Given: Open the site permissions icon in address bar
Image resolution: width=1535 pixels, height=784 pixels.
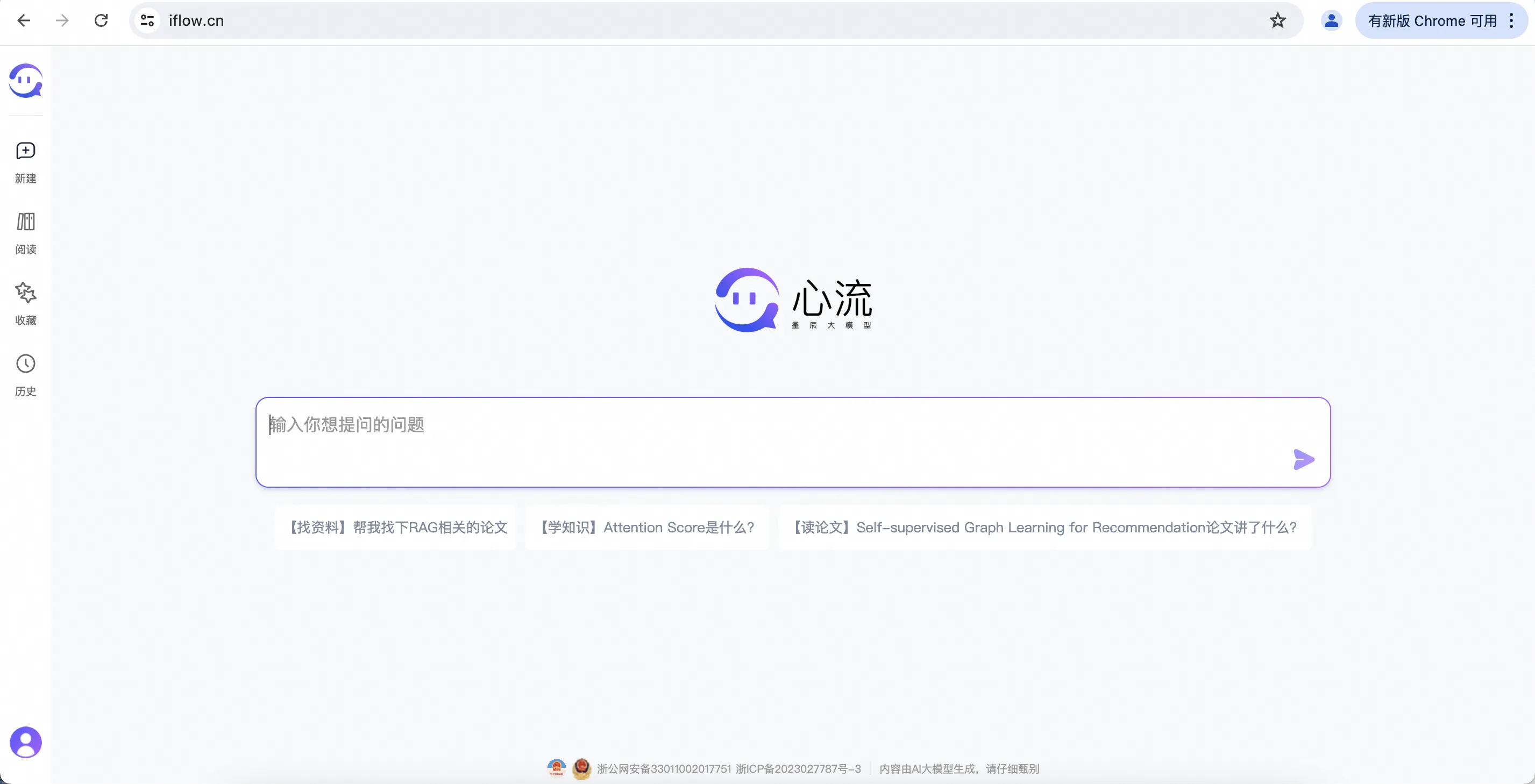Looking at the screenshot, I should (147, 20).
